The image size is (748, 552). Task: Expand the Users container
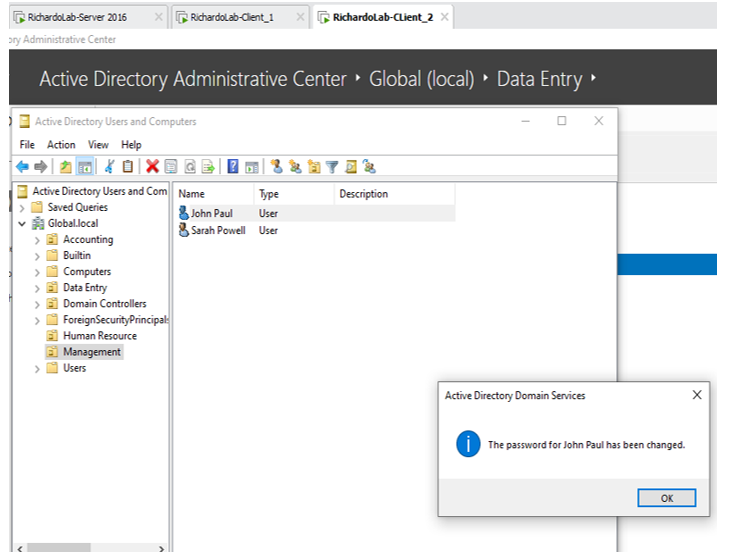pos(37,369)
